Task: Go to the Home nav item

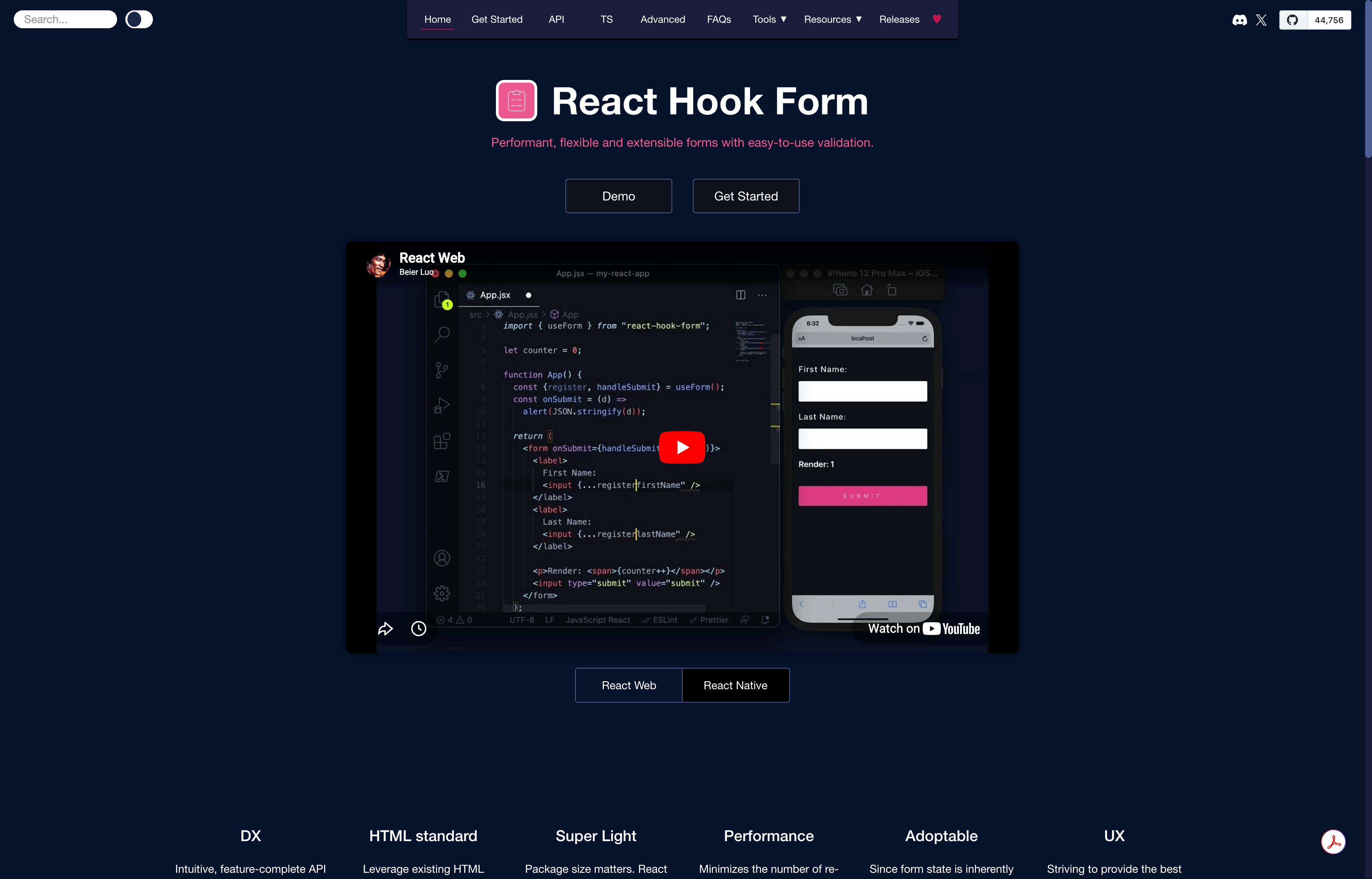Action: (437, 19)
